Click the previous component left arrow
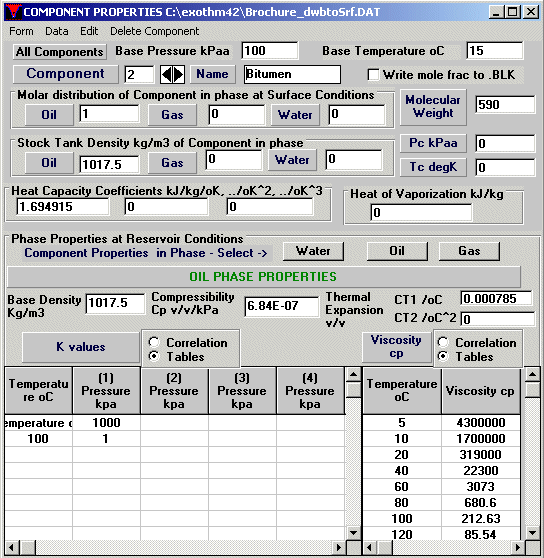The width and height of the screenshot is (544, 558). point(166,74)
